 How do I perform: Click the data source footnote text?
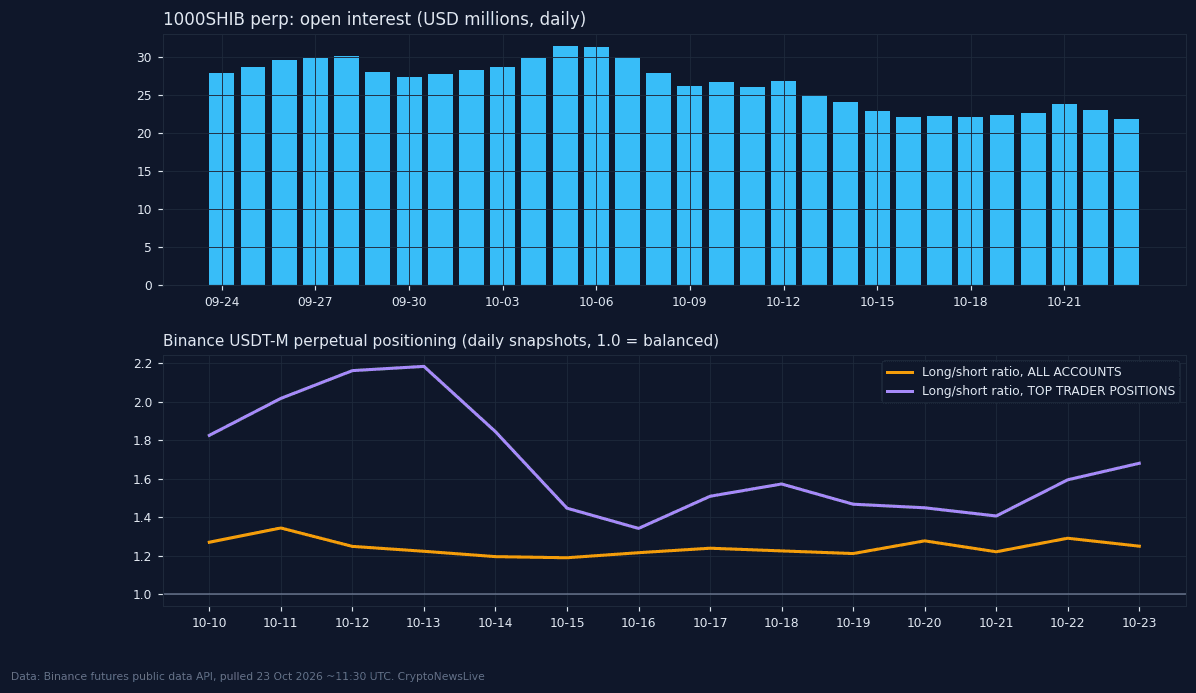coord(248,676)
